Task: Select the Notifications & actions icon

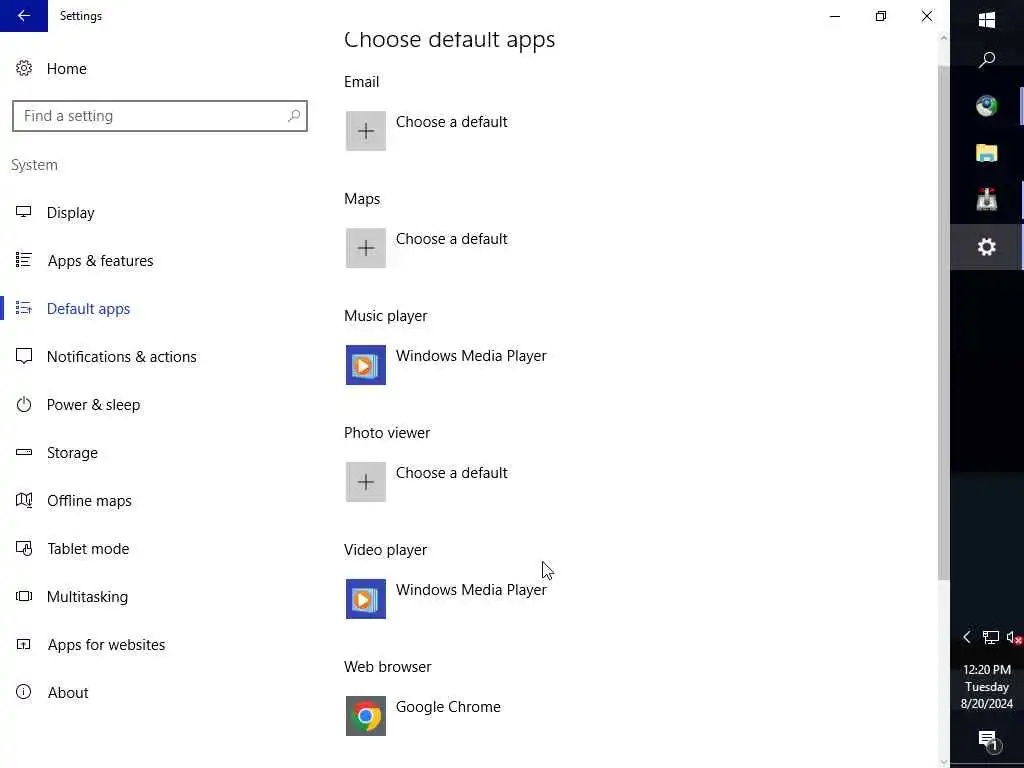Action: tap(24, 356)
